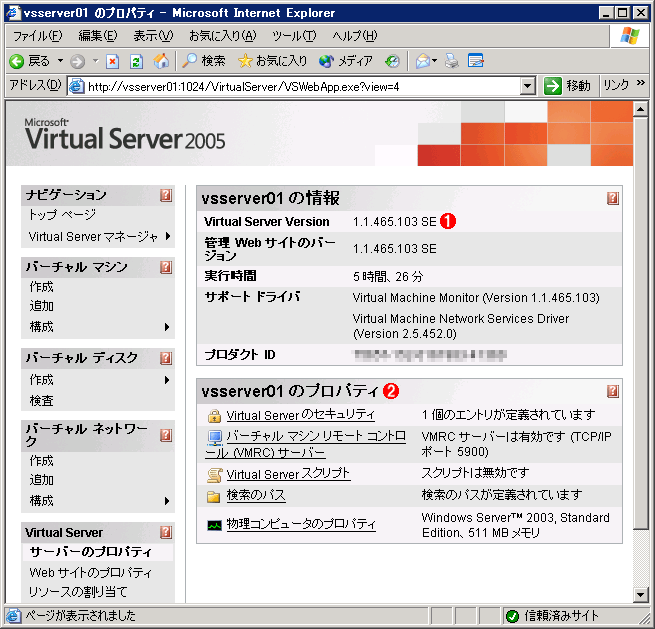This screenshot has width=655, height=629.
Task: Open the Media (メディア) toolbar button
Action: pos(345,61)
